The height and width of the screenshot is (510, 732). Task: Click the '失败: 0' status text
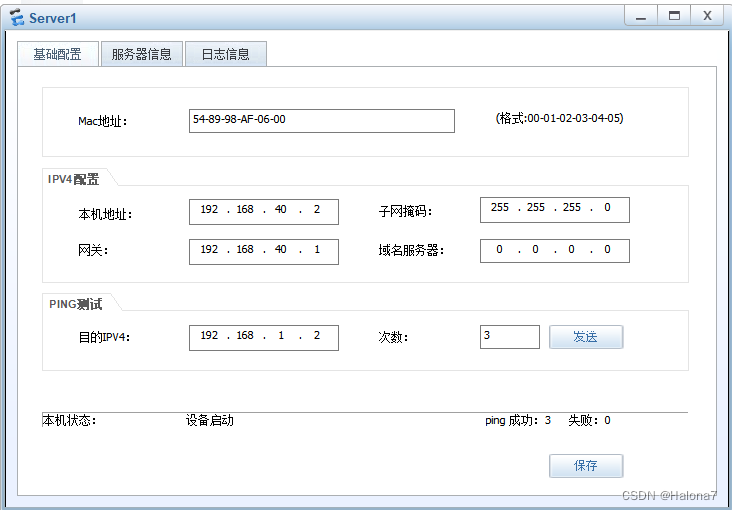[x=589, y=420]
